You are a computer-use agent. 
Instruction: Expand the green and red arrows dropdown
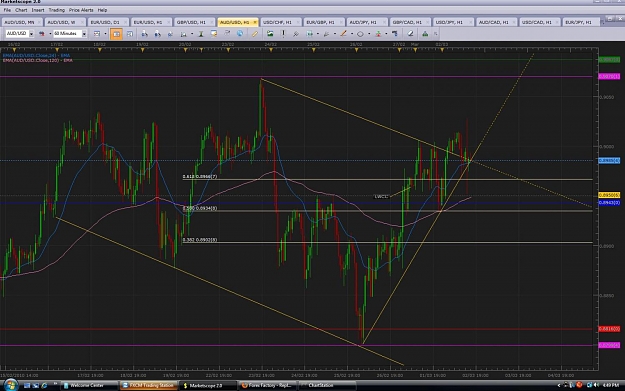[386, 34]
